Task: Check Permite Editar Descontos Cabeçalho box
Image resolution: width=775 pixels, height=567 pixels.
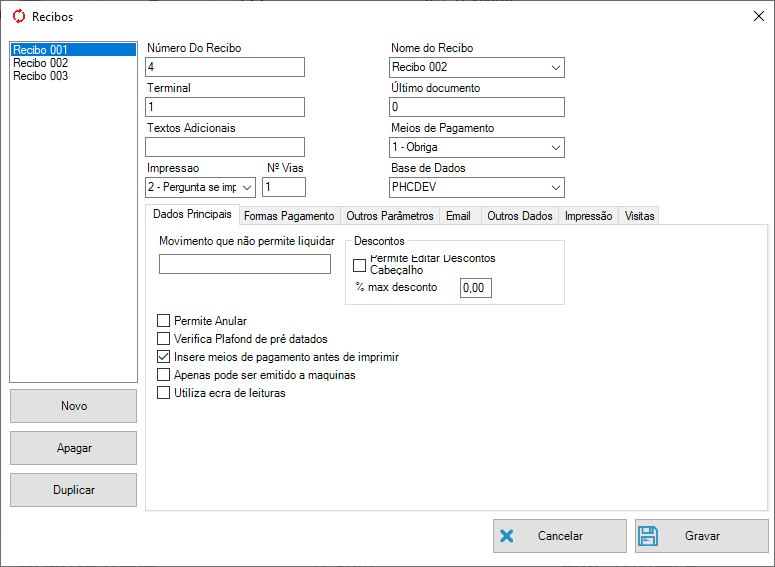Action: coord(360,265)
